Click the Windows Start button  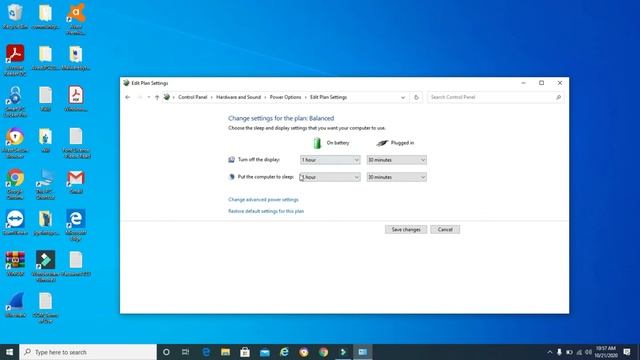(9, 352)
